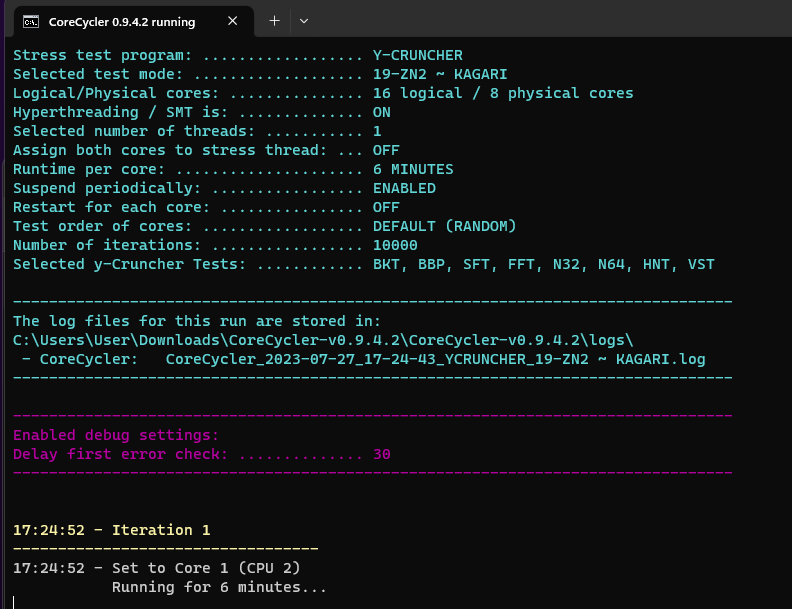This screenshot has height=609, width=792.
Task: Click the 'DEFAULT (RANDOM)' test order value
Action: pyautogui.click(x=444, y=226)
